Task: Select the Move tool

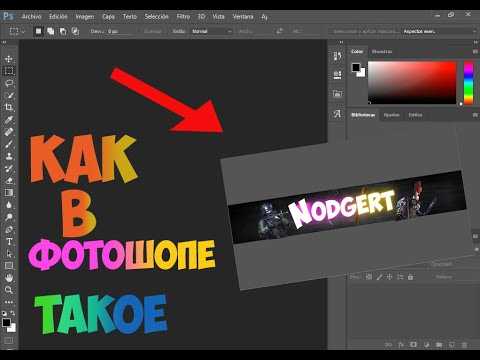Action: (9, 59)
